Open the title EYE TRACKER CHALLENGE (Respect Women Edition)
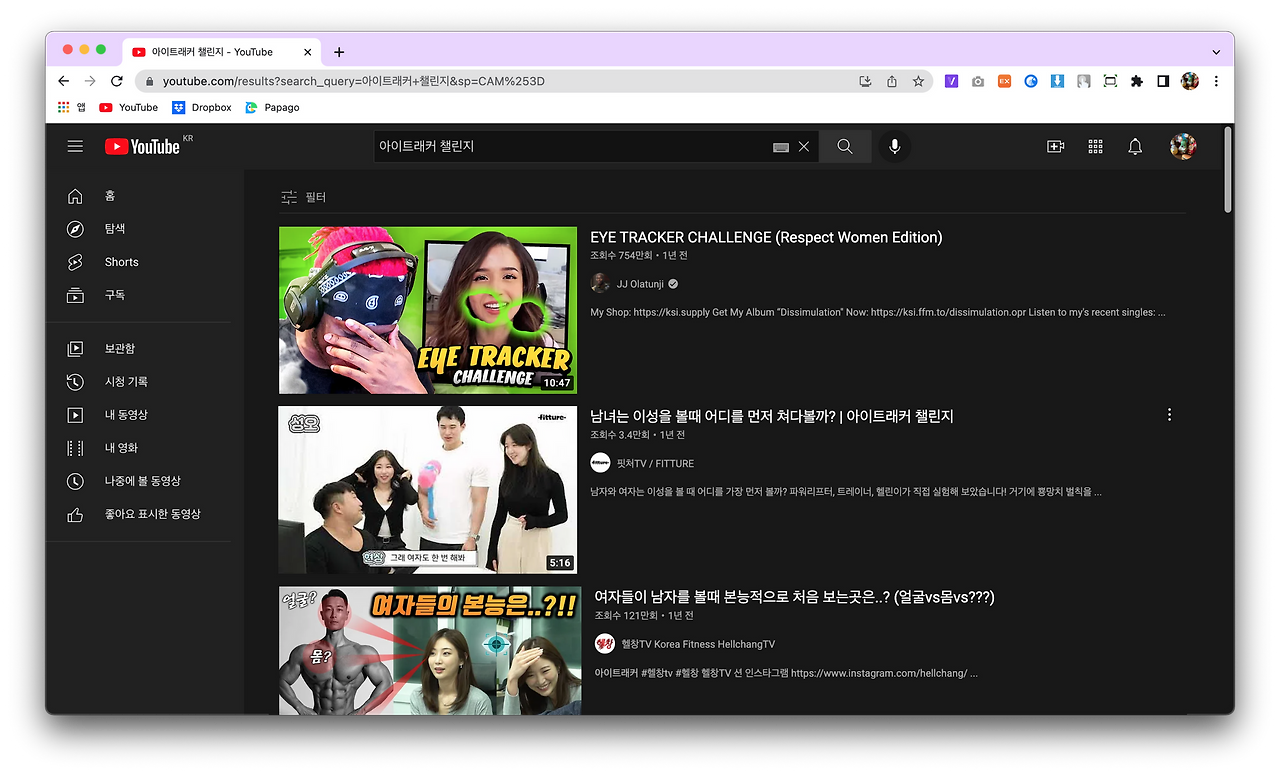 click(x=766, y=237)
